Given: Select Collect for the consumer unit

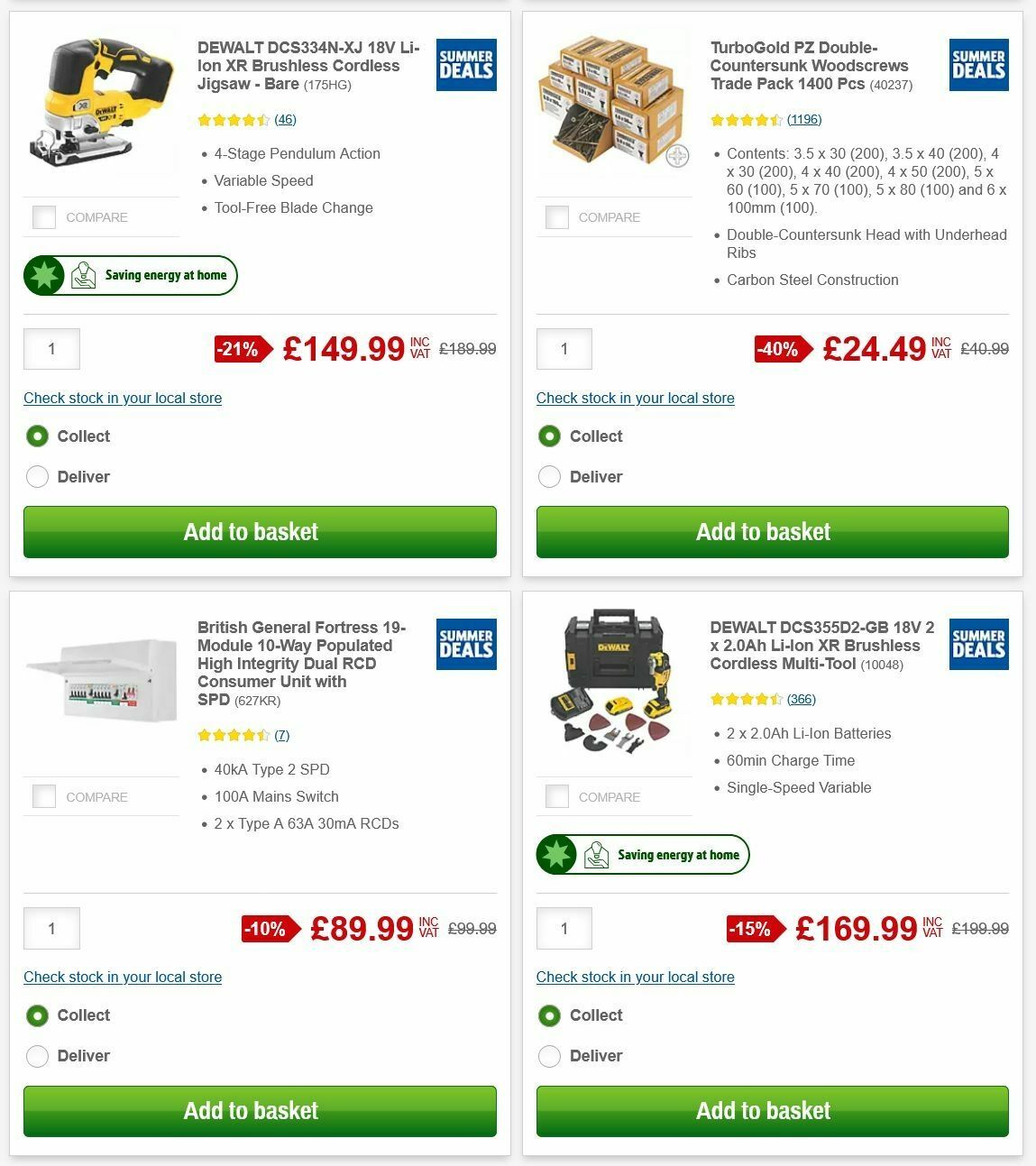Looking at the screenshot, I should pyautogui.click(x=37, y=1015).
